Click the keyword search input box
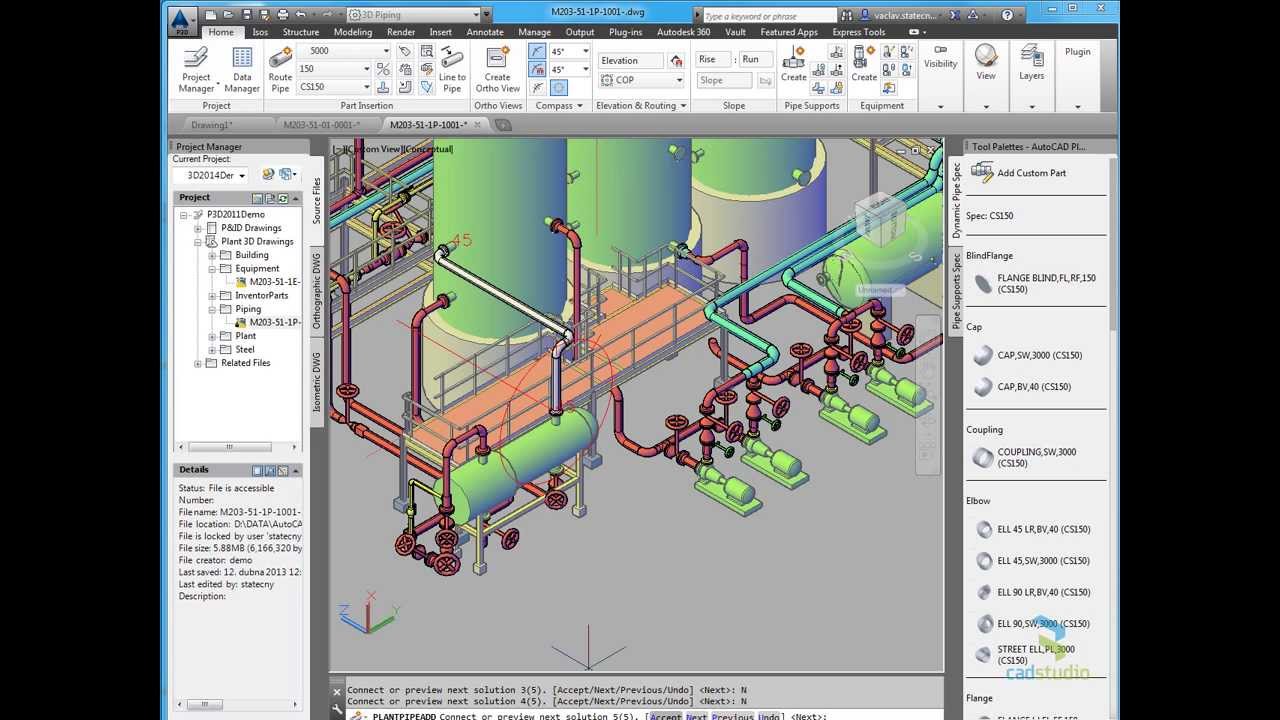Viewport: 1280px width, 720px height. tap(769, 16)
